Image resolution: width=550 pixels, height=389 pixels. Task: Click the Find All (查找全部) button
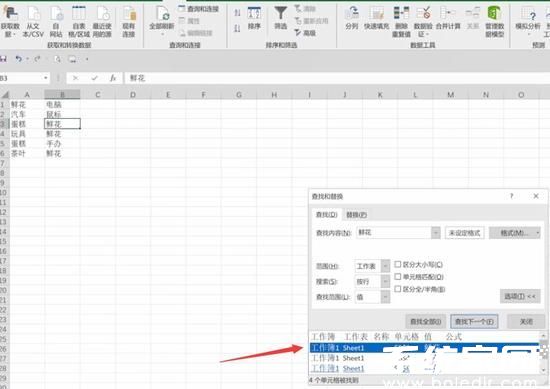(x=425, y=321)
